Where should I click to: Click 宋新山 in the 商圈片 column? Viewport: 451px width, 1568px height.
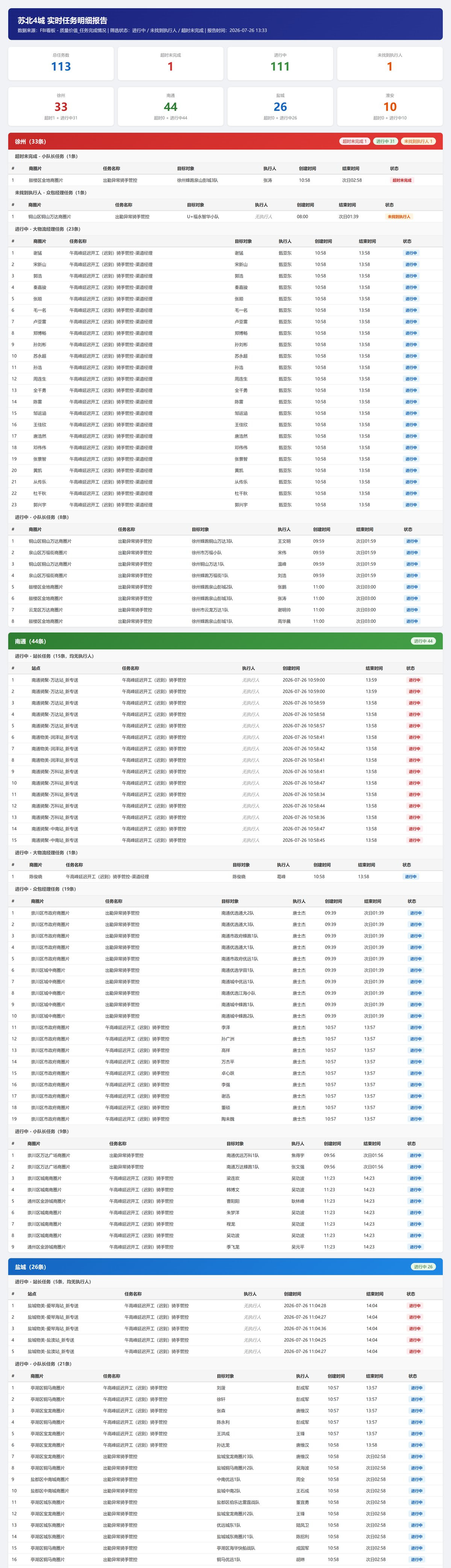[x=39, y=265]
